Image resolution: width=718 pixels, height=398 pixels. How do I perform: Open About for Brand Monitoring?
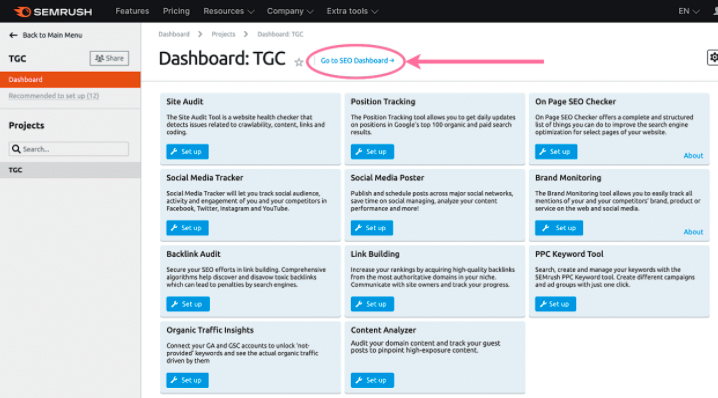(693, 232)
